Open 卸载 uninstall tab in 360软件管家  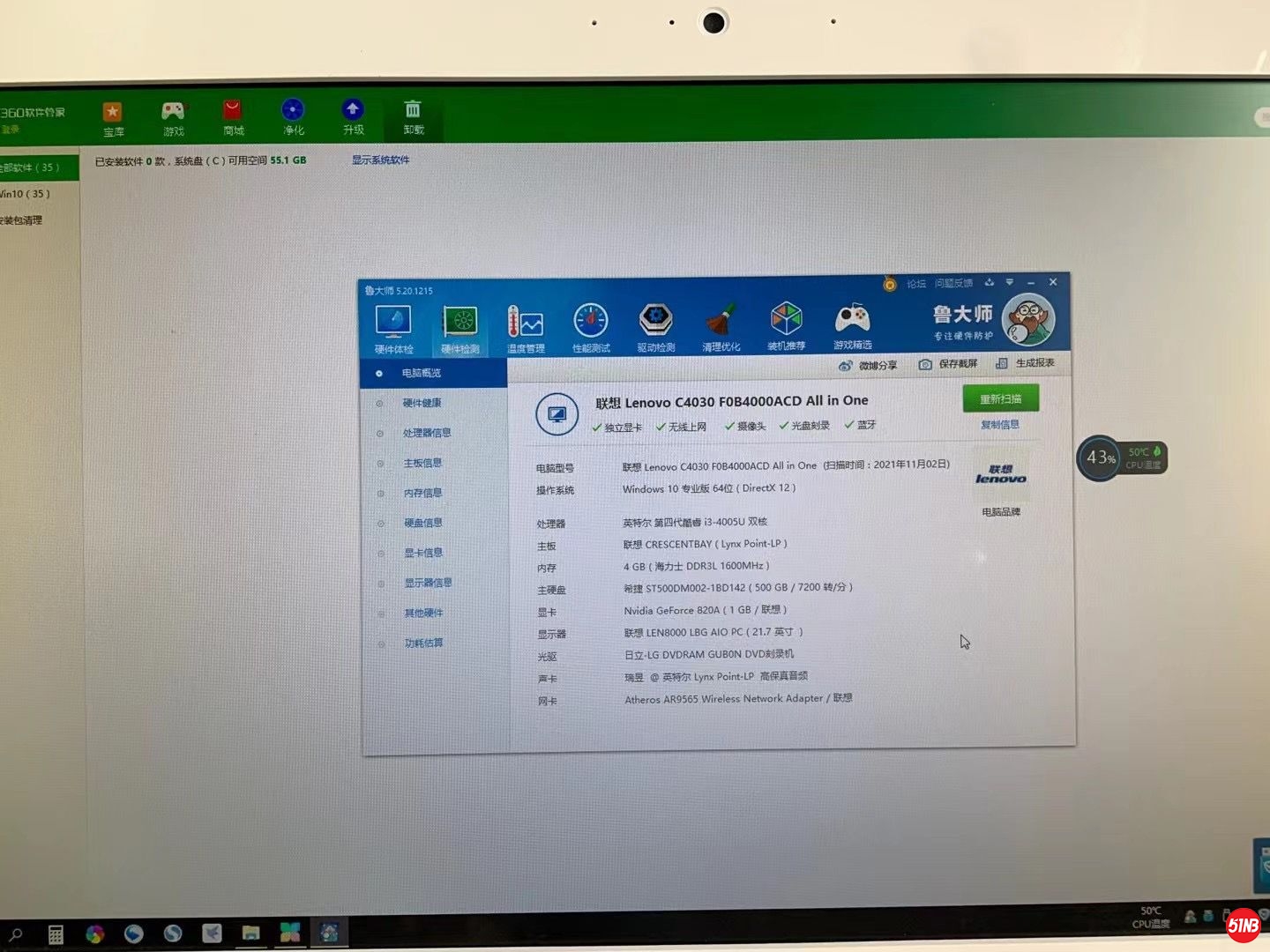[413, 117]
